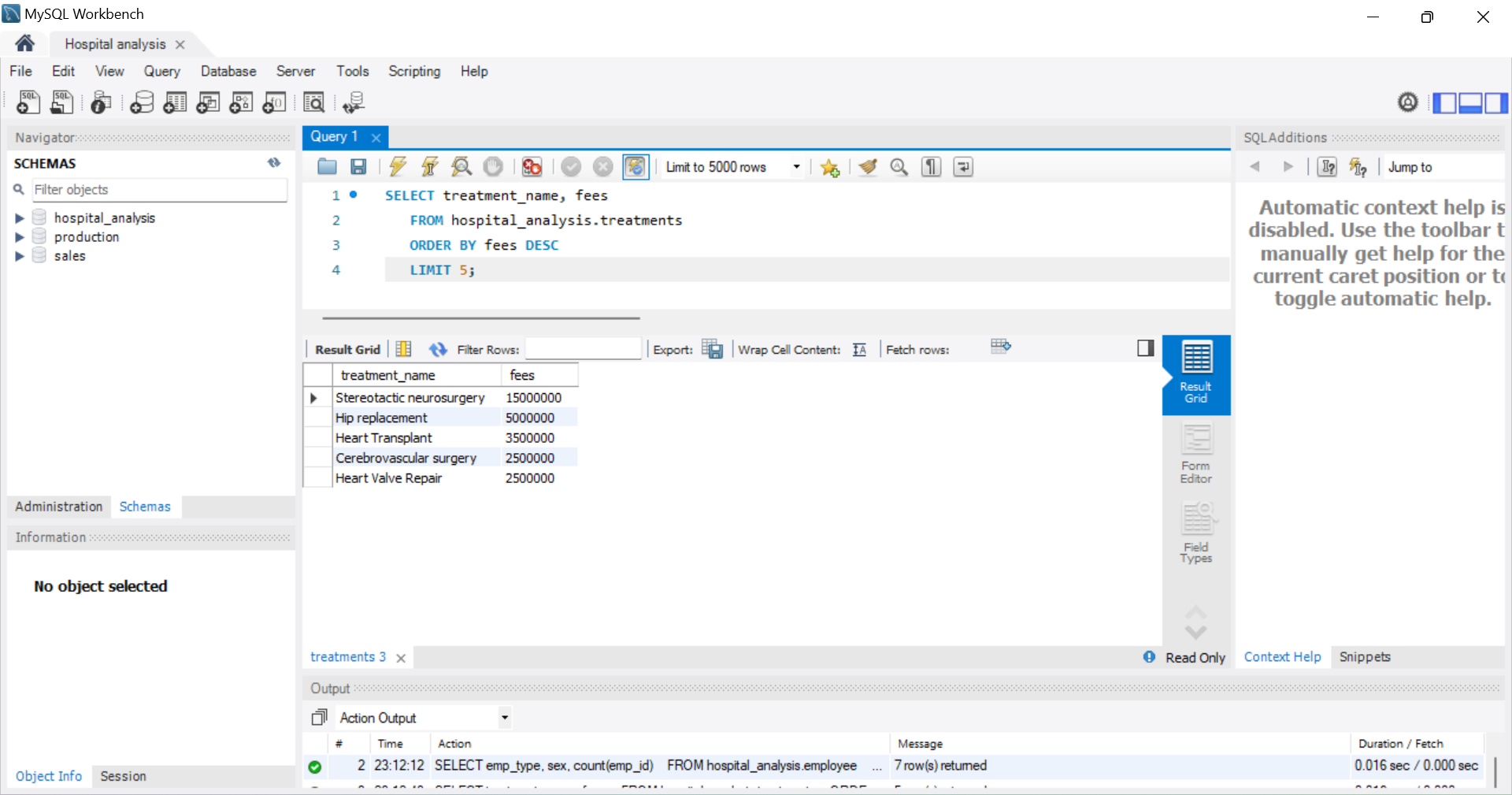The image size is (1512, 795).
Task: Beautify the SQL script broom icon
Action: (x=868, y=166)
